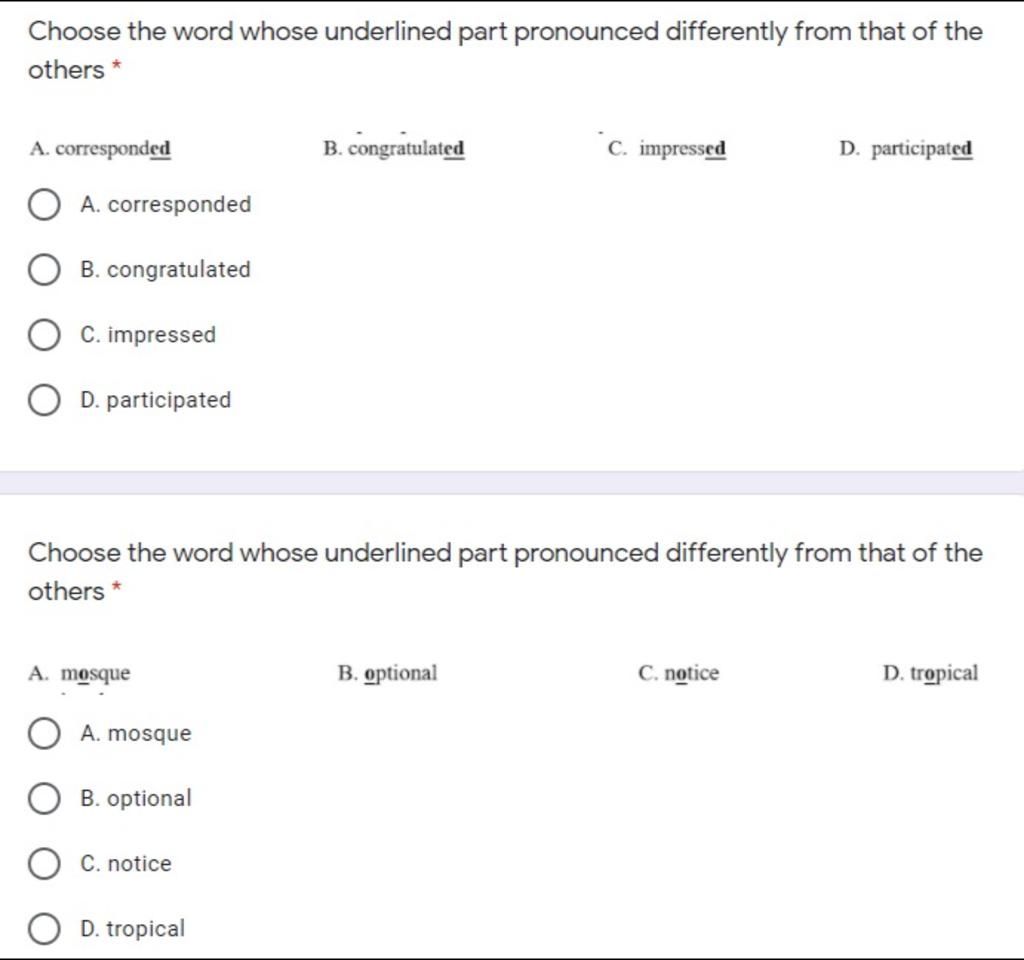
Task: Select the 'A. mosque' radio option
Action: (x=44, y=733)
